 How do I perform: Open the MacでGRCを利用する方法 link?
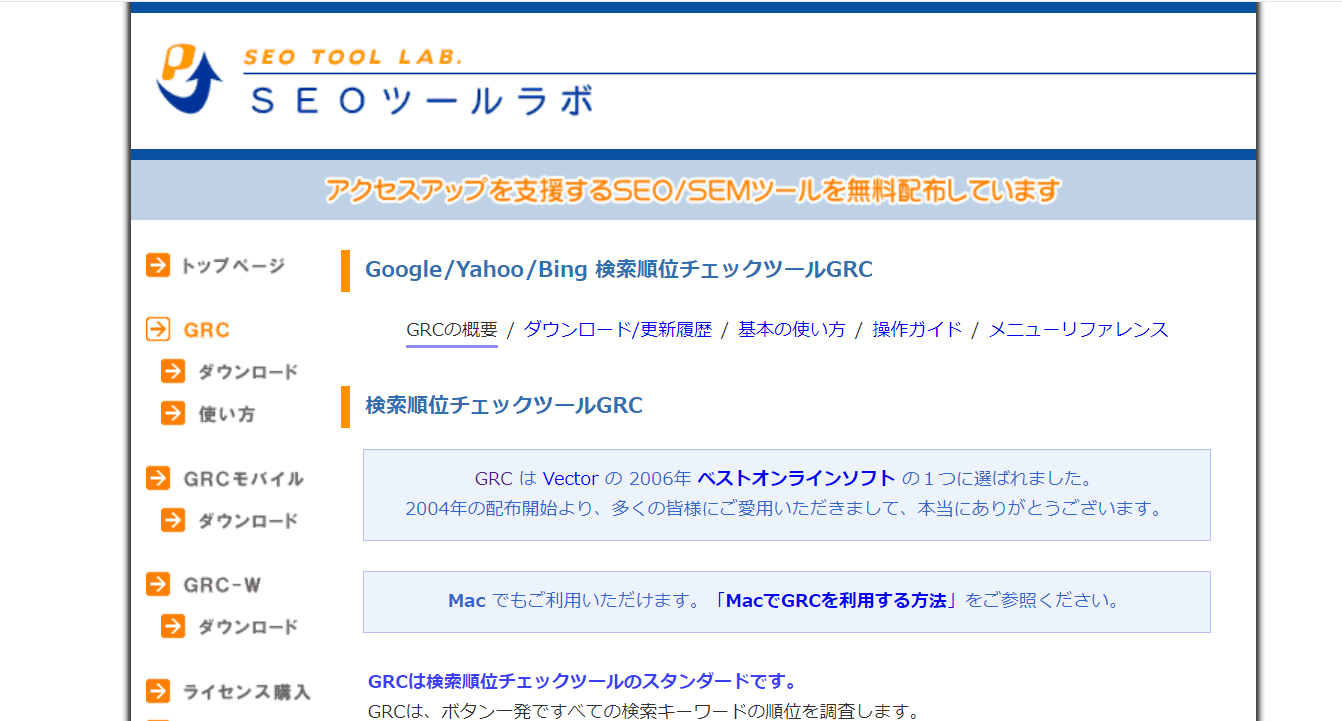(836, 601)
